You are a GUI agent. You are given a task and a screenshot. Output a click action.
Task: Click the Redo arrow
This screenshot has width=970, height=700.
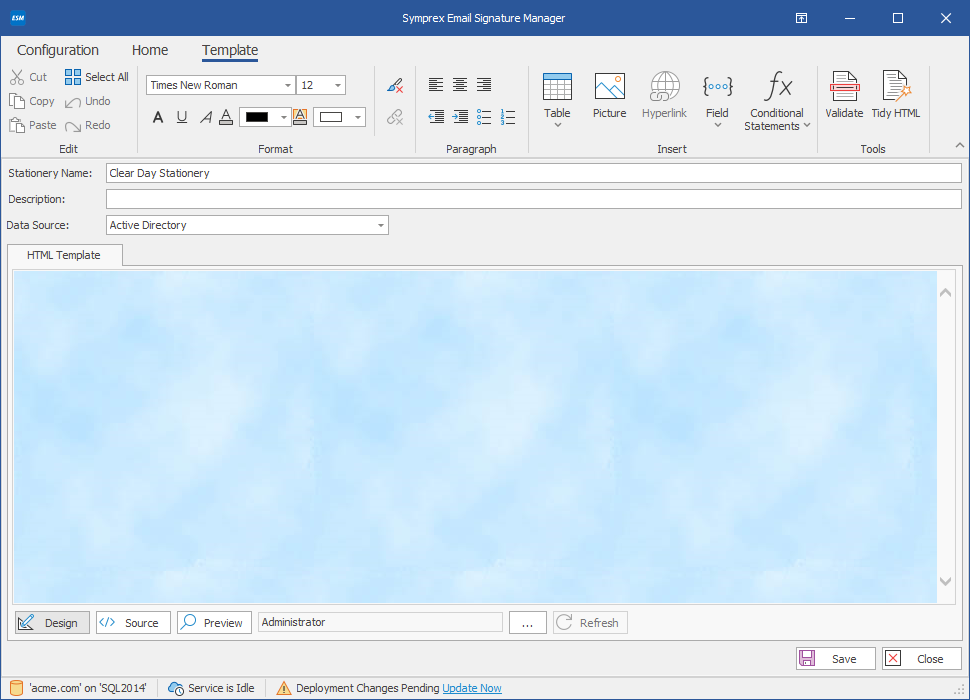point(73,126)
